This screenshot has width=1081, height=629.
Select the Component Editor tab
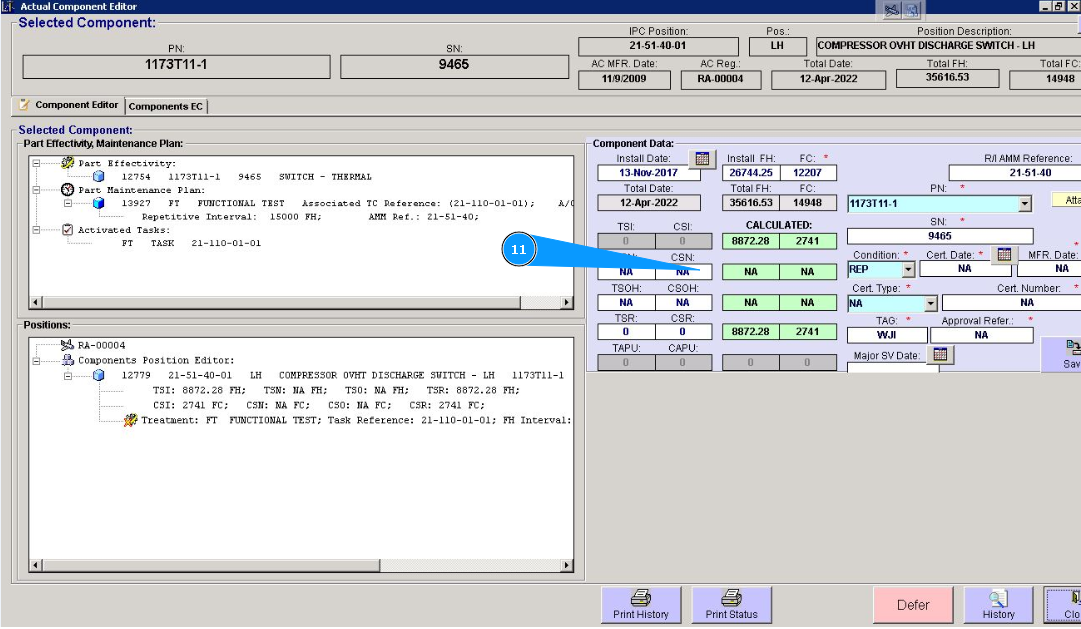point(69,105)
